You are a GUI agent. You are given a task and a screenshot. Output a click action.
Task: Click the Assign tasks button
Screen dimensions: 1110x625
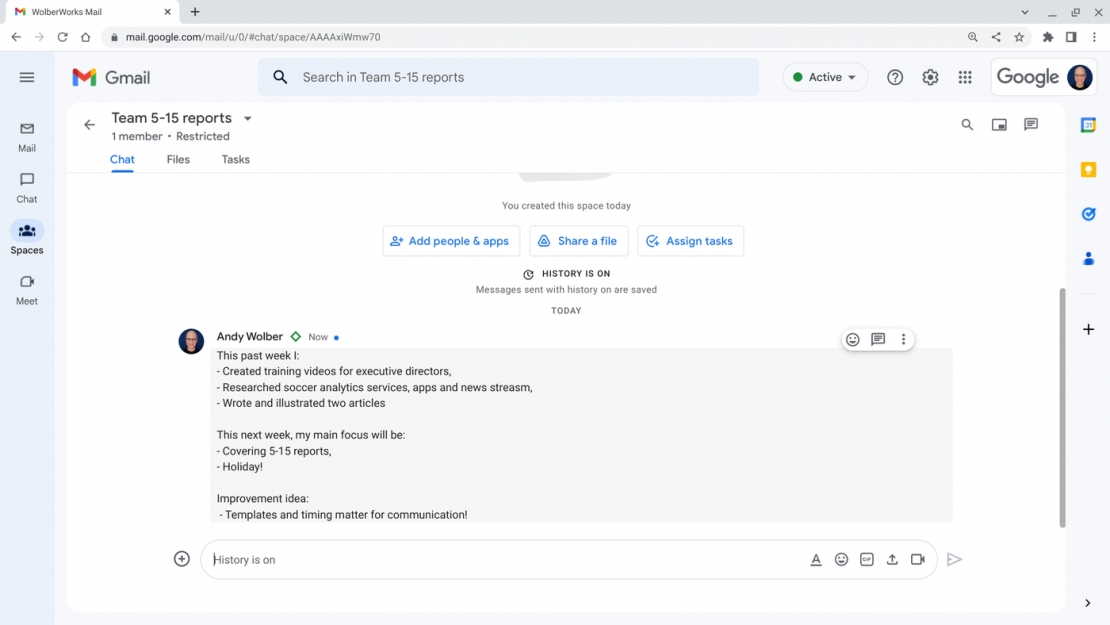[690, 240]
